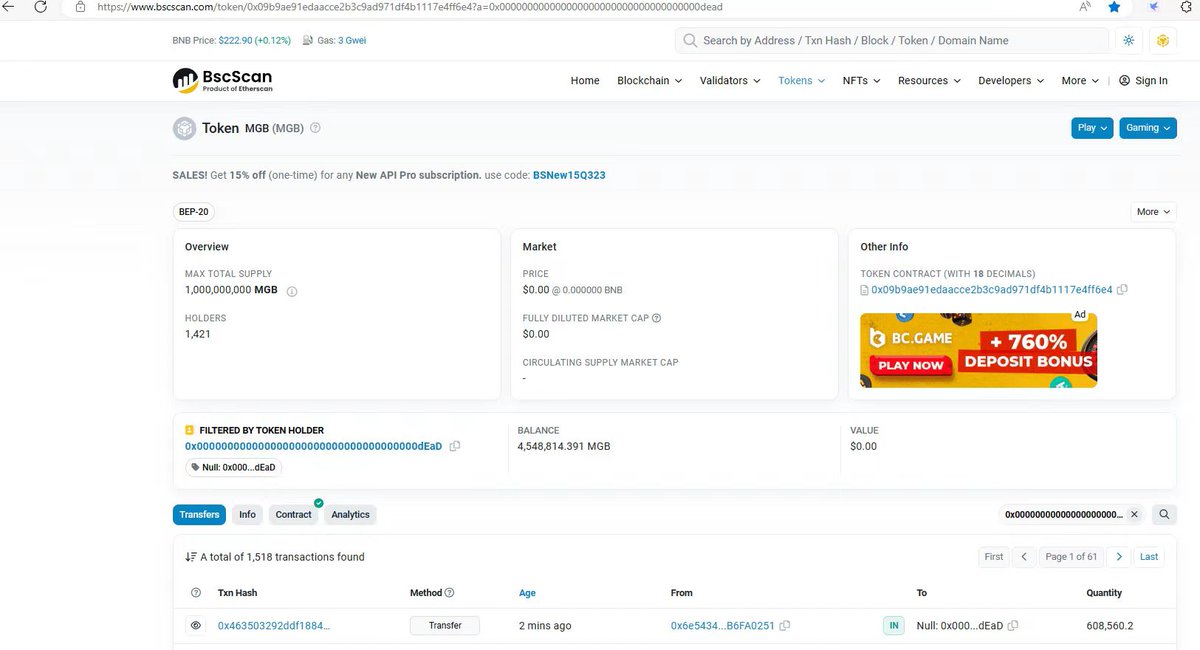Click the Null: 0x000...dEaD name tag
The image size is (1200, 650).
(x=233, y=467)
